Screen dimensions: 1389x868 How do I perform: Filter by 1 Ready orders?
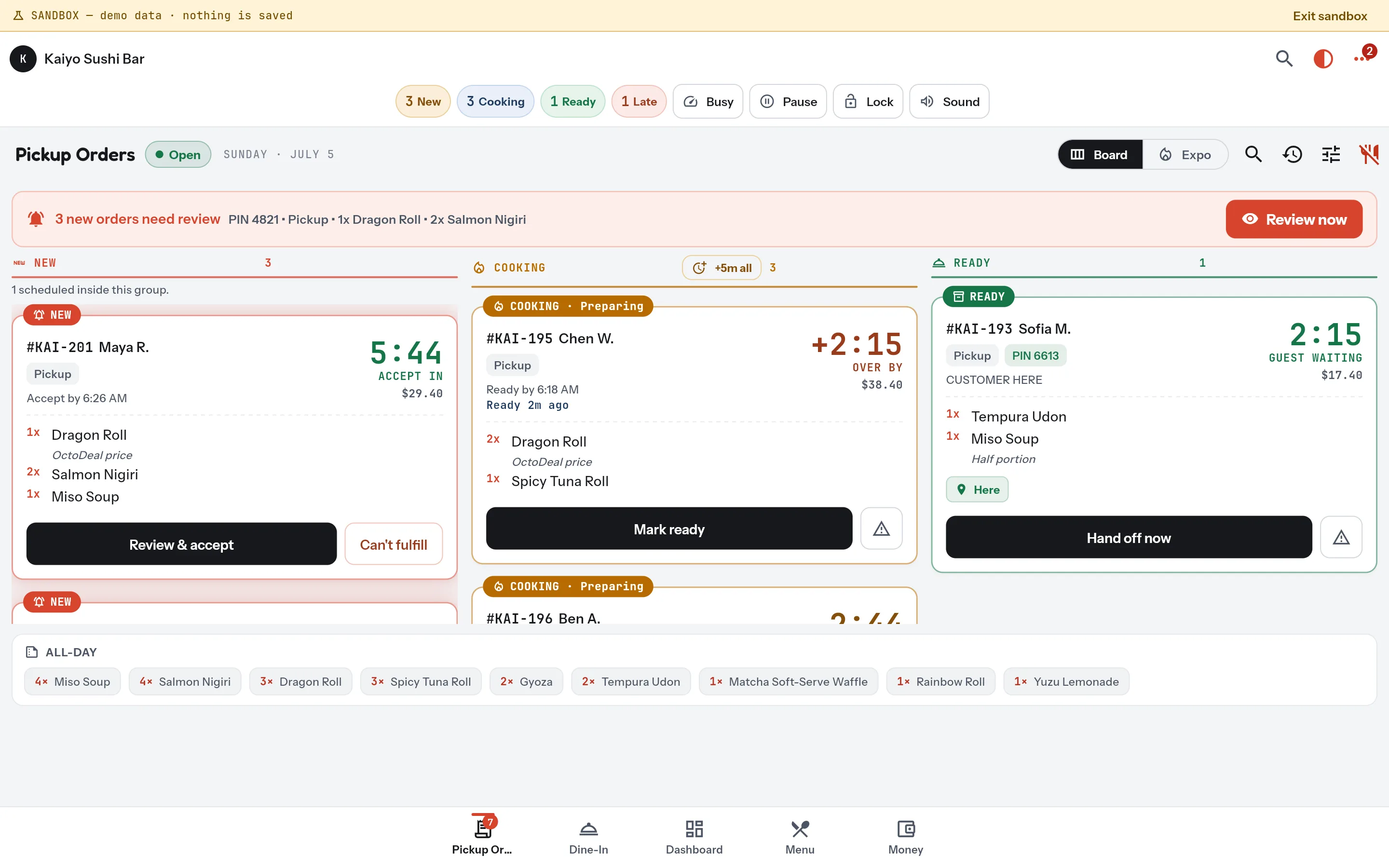pyautogui.click(x=573, y=102)
